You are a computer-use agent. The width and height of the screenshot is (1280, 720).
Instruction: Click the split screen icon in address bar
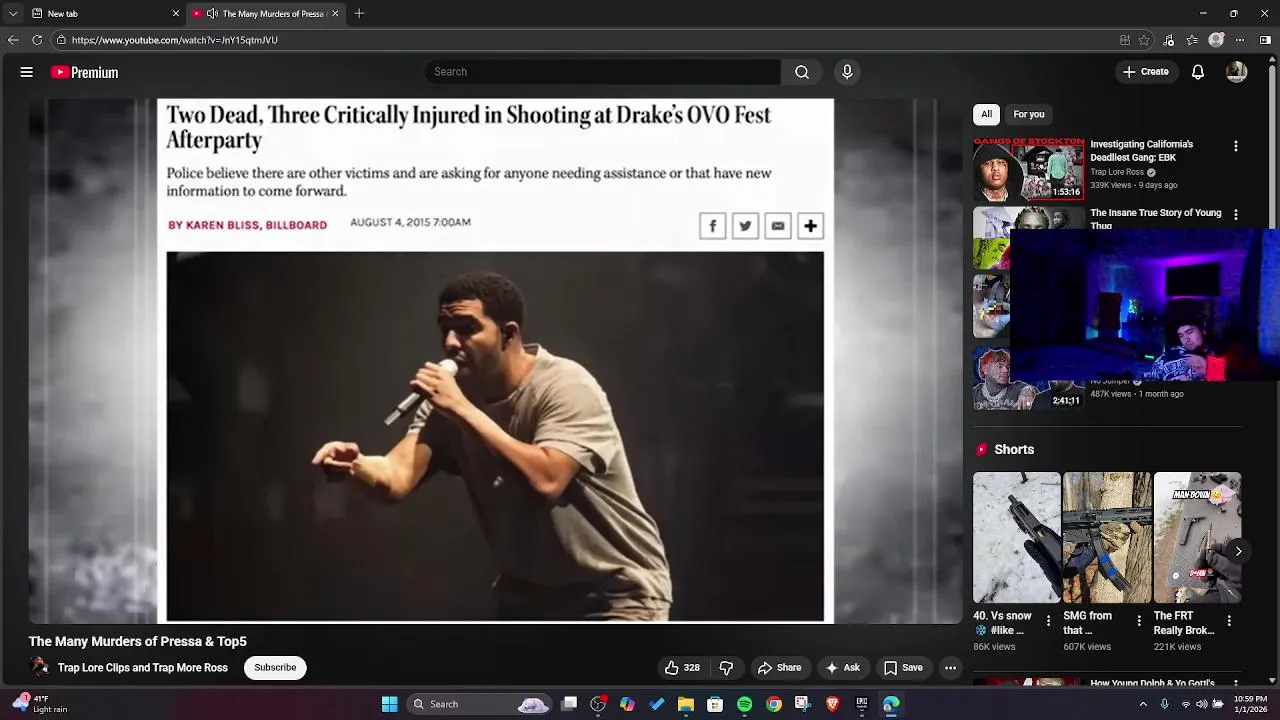(1125, 40)
